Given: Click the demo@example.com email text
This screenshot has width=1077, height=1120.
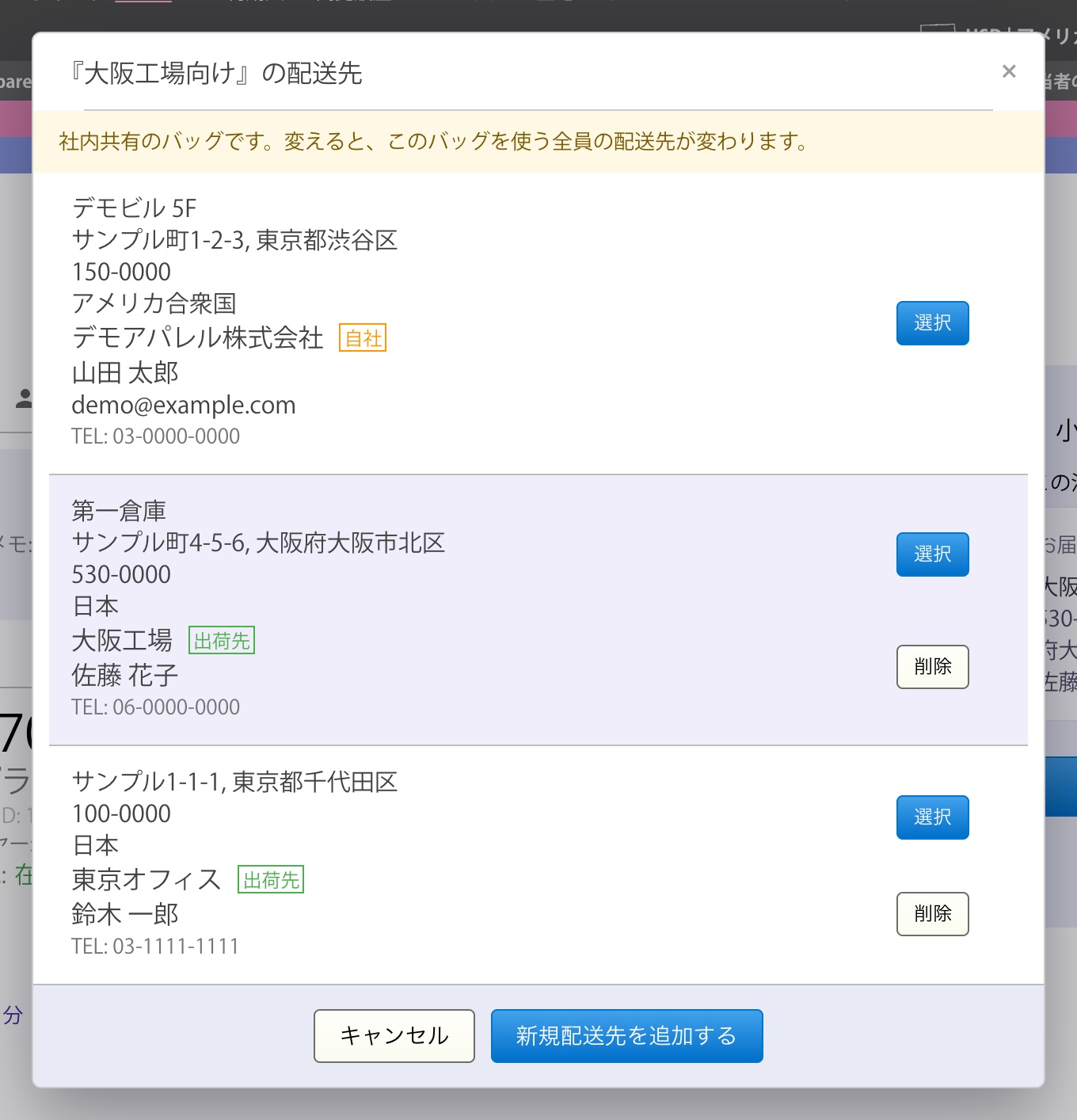Looking at the screenshot, I should click(184, 405).
